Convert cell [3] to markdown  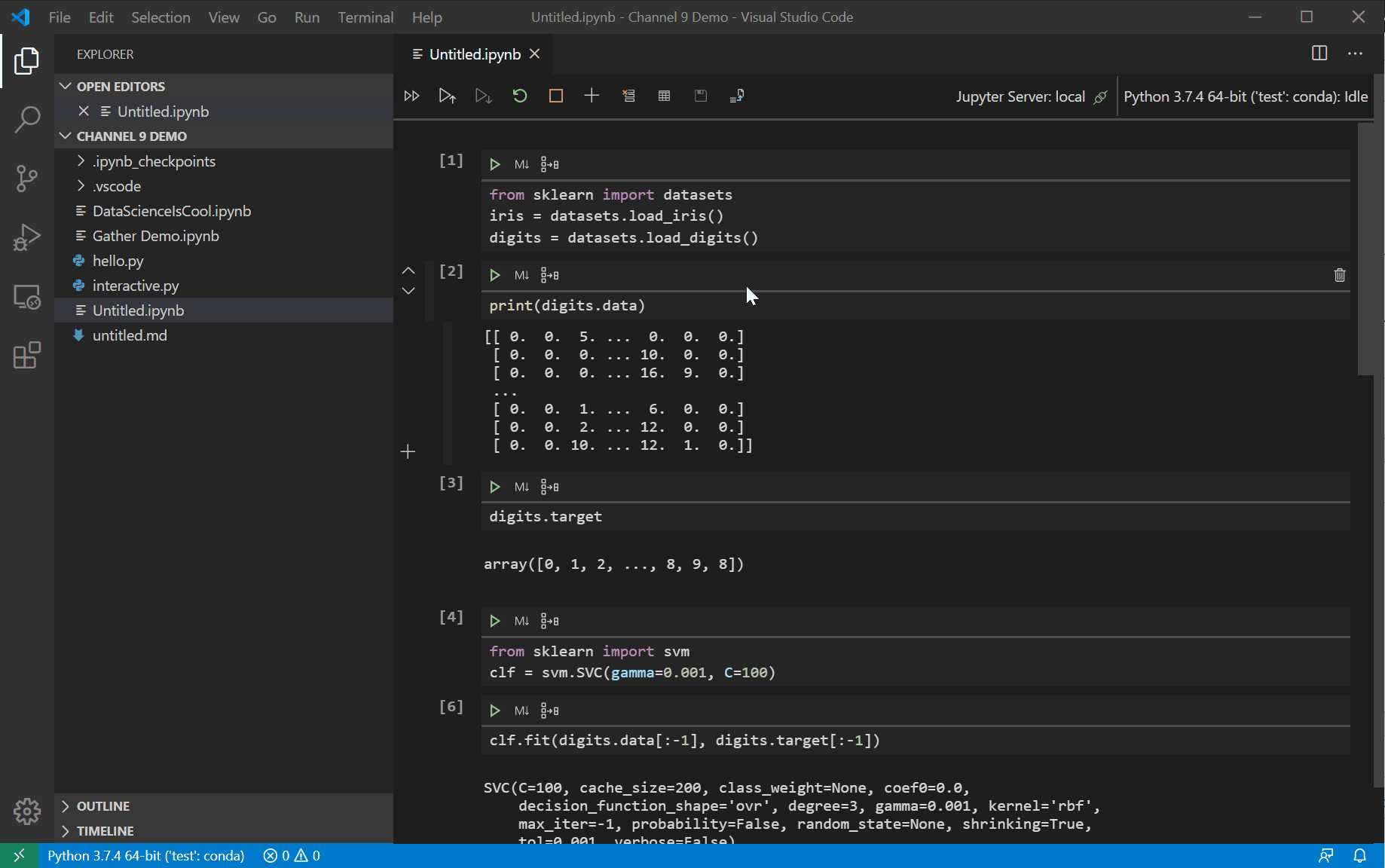[522, 486]
